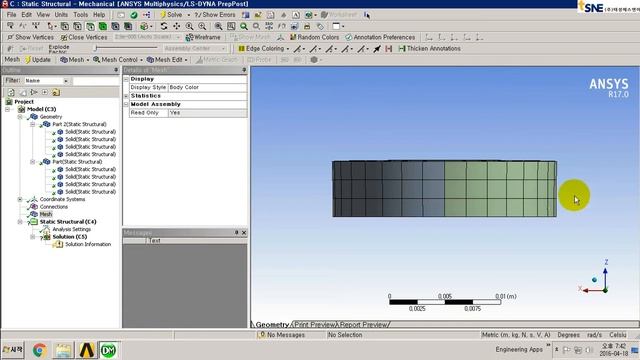This screenshot has height=360, width=640.
Task: Click the Connections node icon in outline
Action: 34,207
